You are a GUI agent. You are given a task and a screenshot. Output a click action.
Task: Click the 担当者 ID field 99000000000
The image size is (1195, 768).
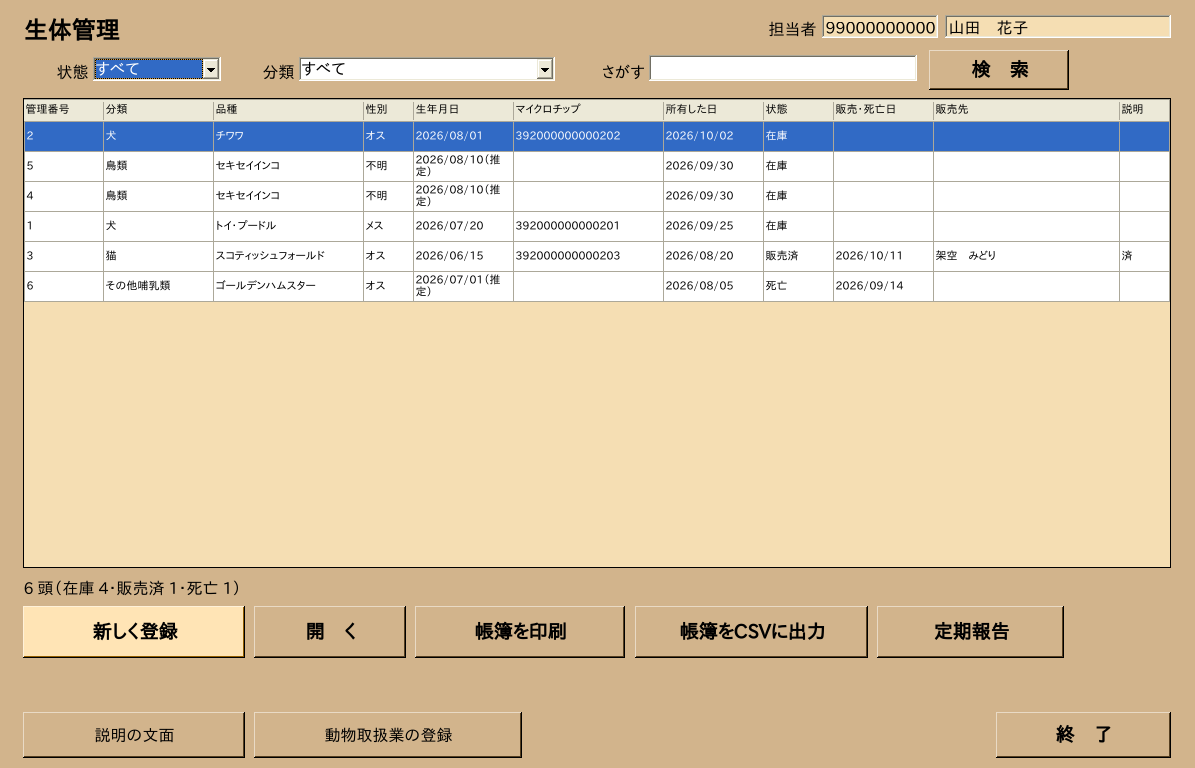pos(880,27)
